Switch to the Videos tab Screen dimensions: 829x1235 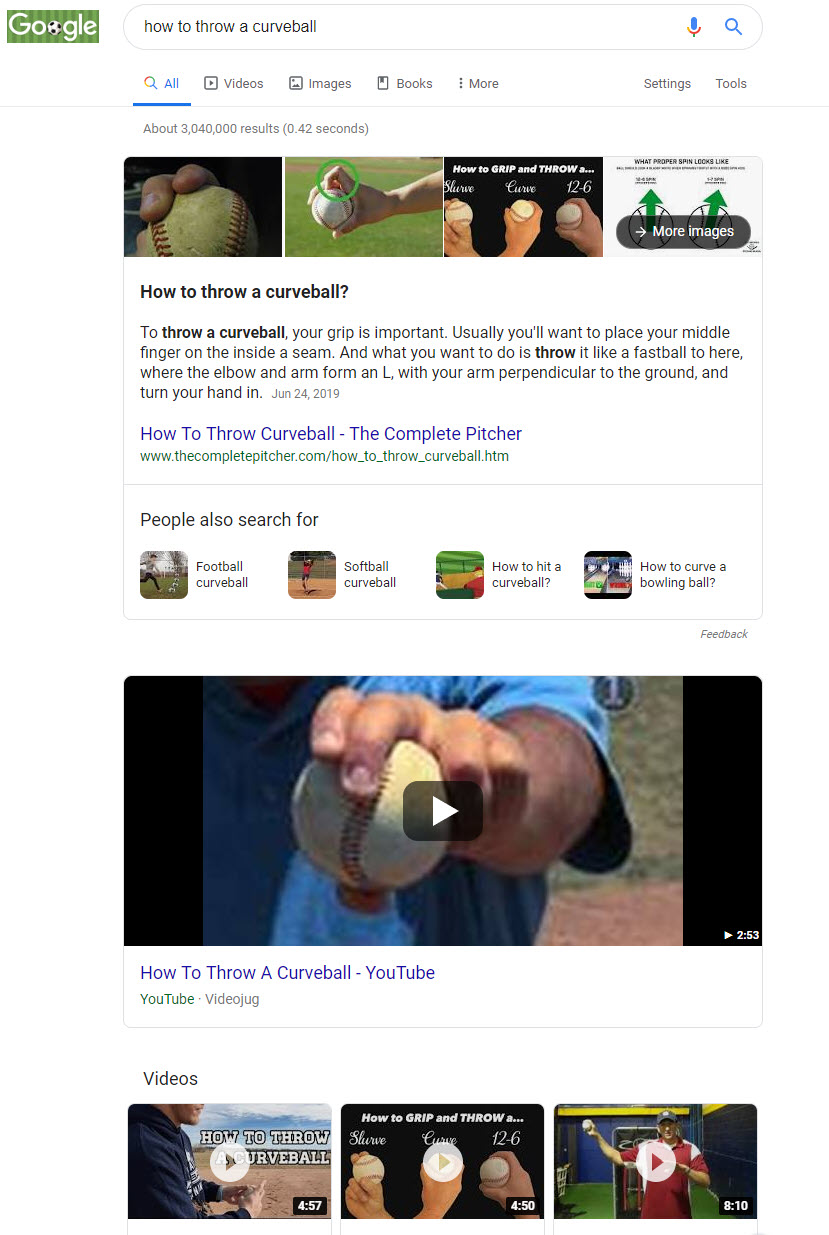point(234,84)
